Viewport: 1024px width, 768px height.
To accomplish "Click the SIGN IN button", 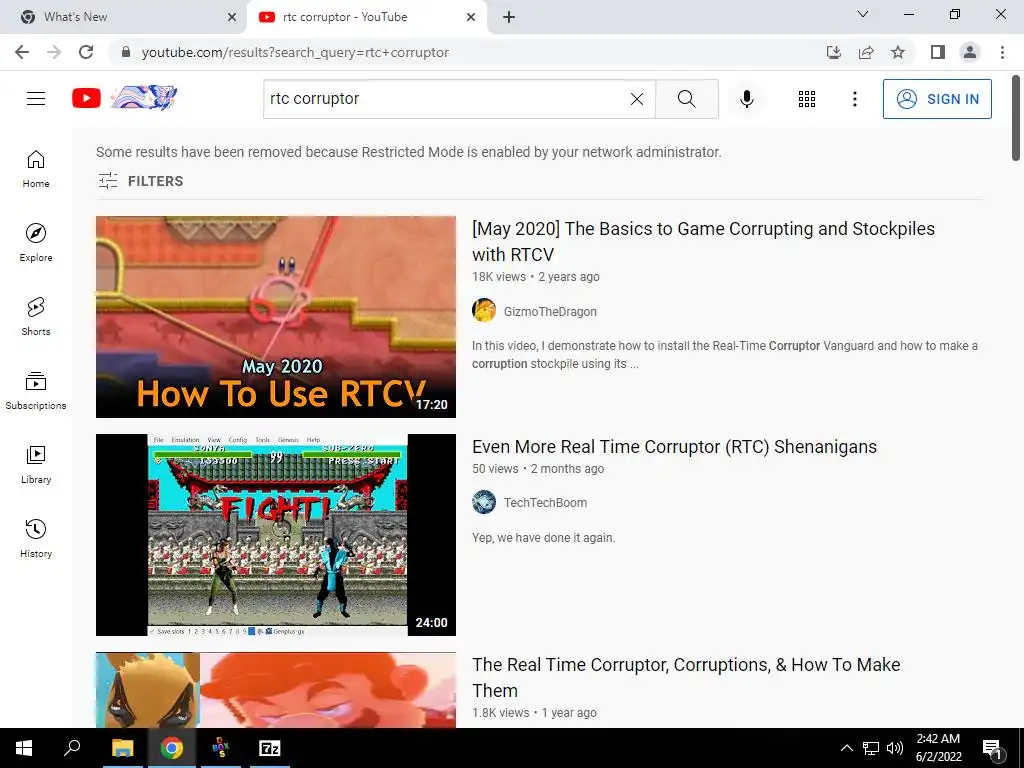I will [x=936, y=99].
